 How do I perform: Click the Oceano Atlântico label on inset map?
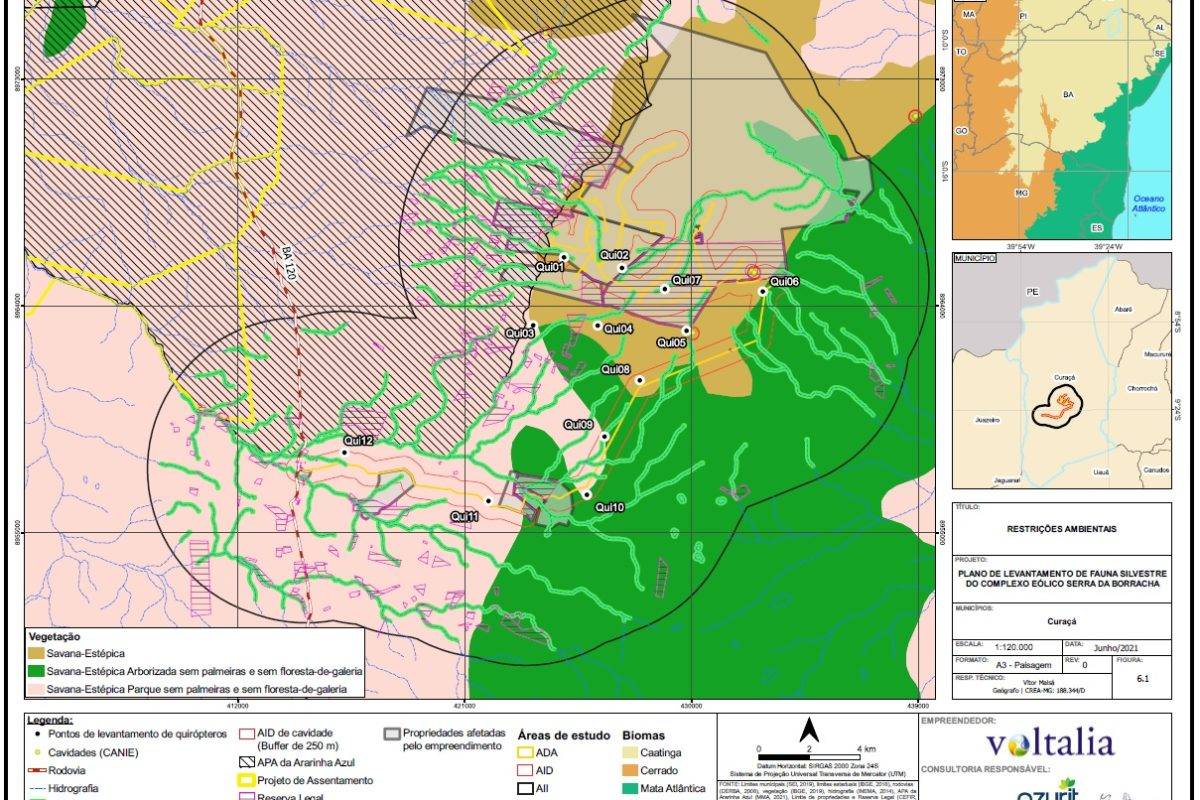coord(1148,204)
